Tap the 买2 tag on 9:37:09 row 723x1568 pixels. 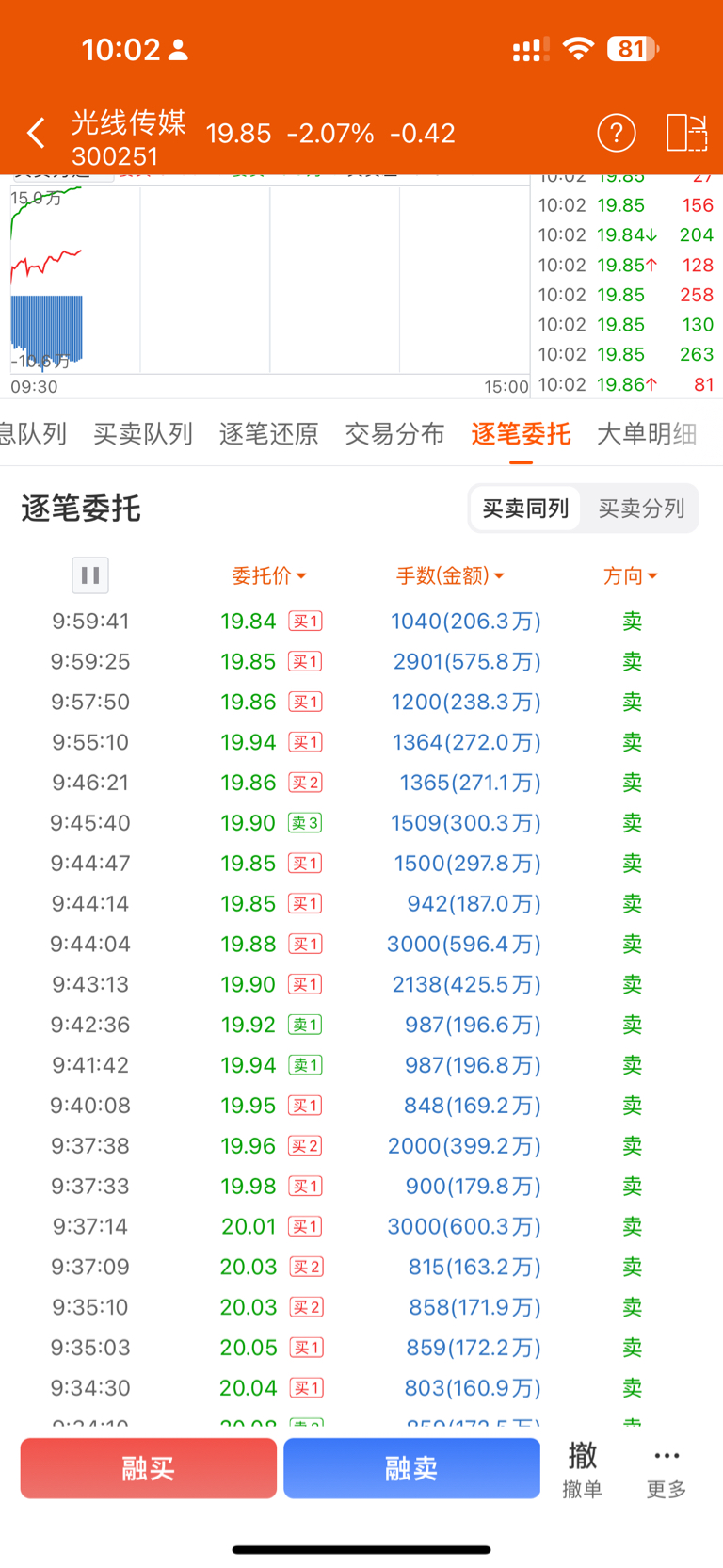(305, 1267)
